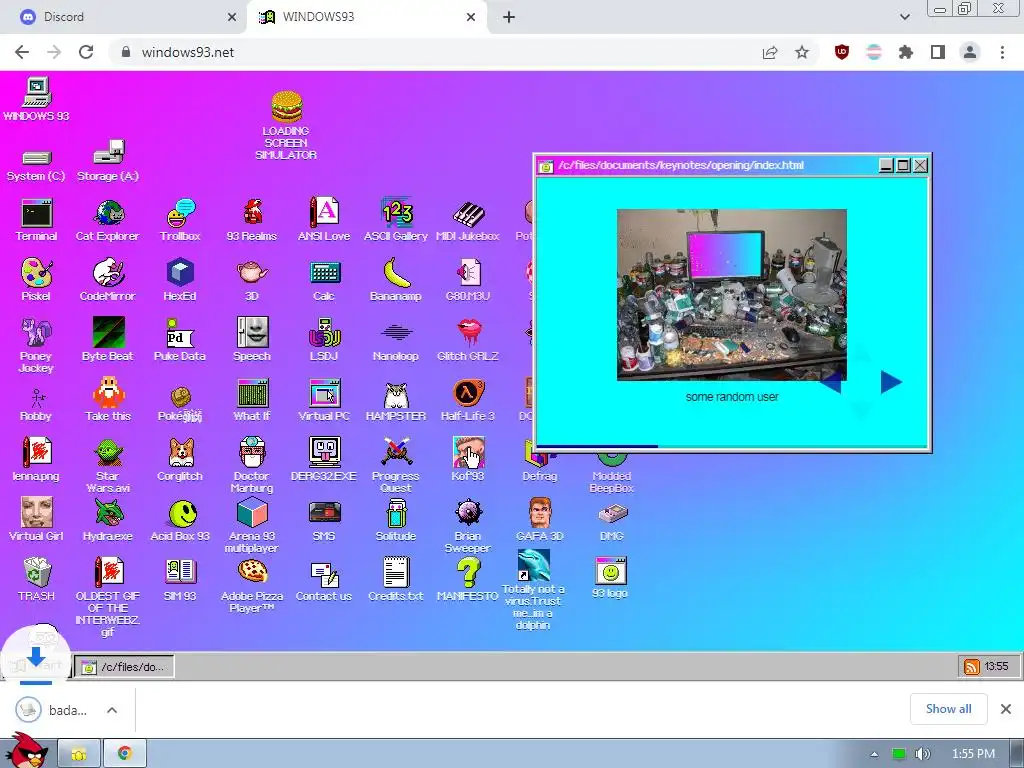The width and height of the screenshot is (1024, 768).
Task: Open ASCII Gallery icon
Action: click(396, 212)
